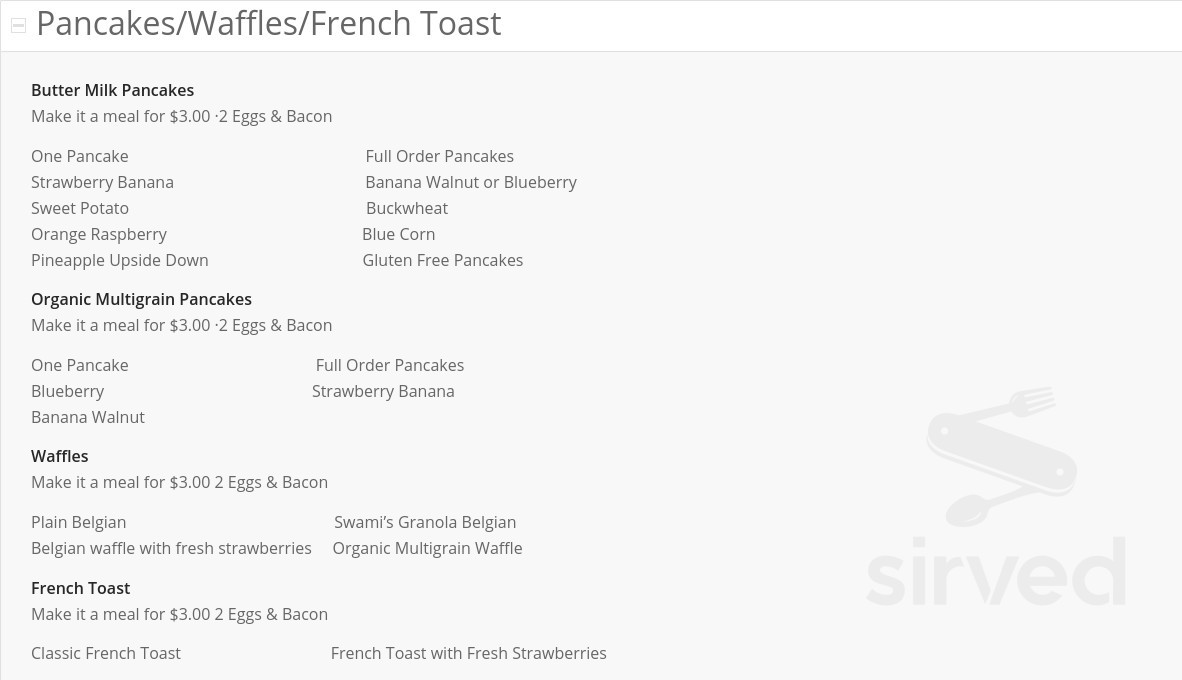Click the Blue Corn item
The image size is (1182, 680).
coord(399,234)
